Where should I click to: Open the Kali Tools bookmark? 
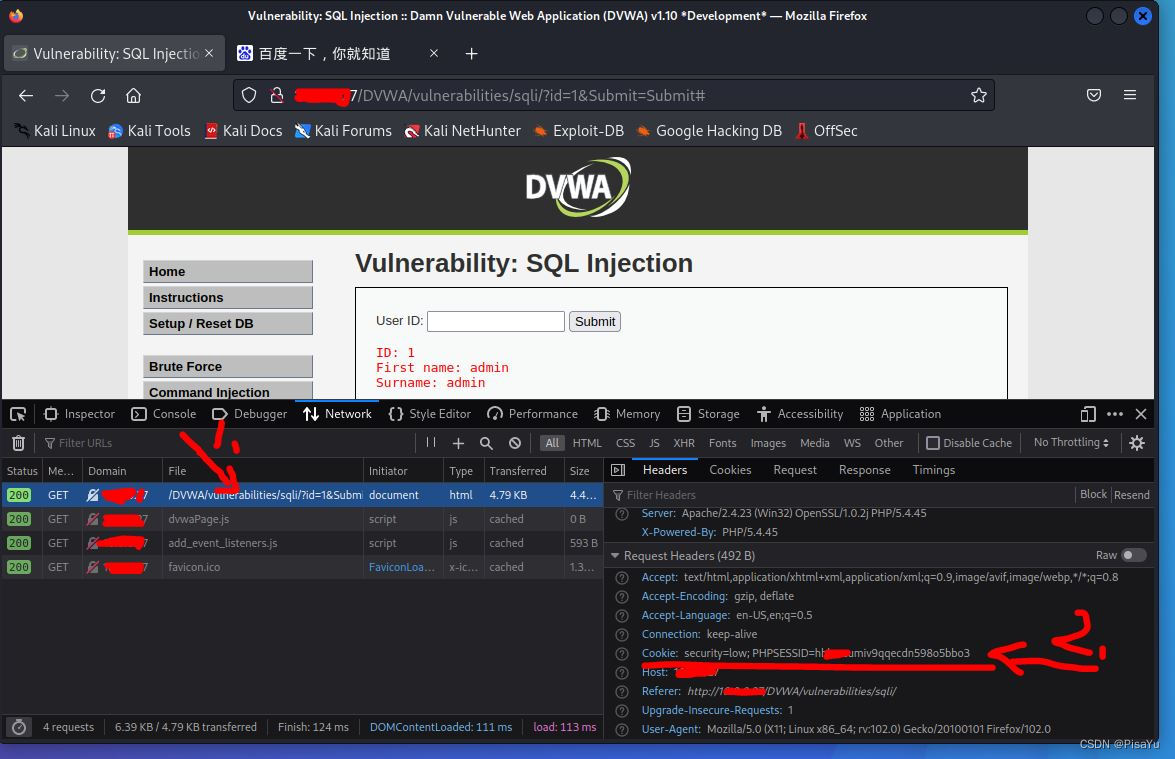[x=149, y=131]
